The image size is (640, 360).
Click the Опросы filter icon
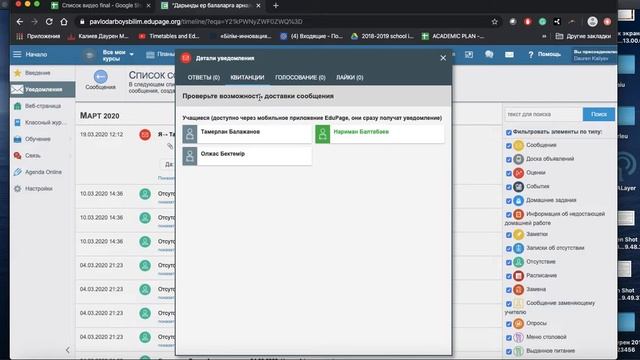tap(518, 323)
